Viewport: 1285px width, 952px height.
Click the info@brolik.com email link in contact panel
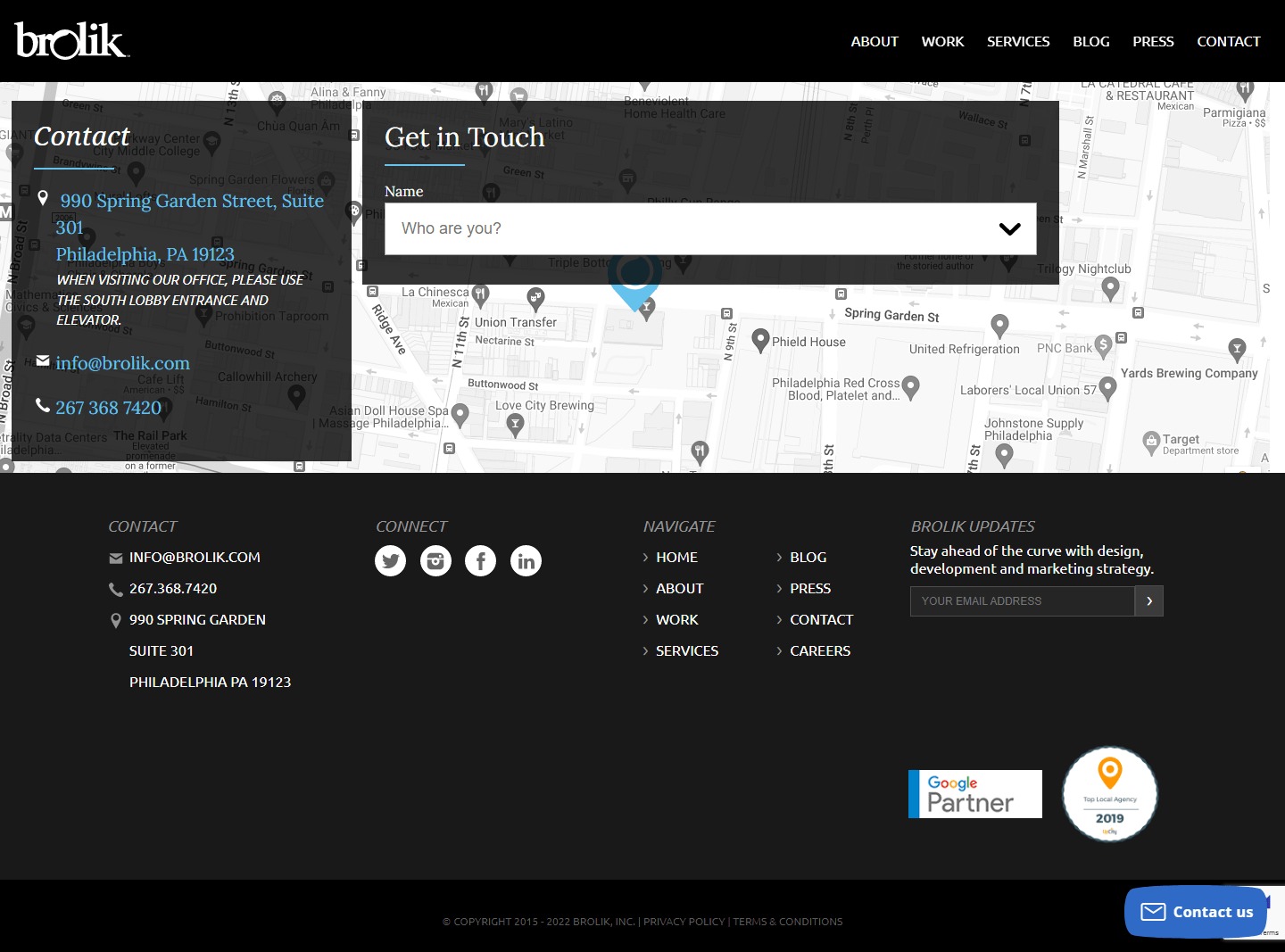pyautogui.click(x=122, y=363)
